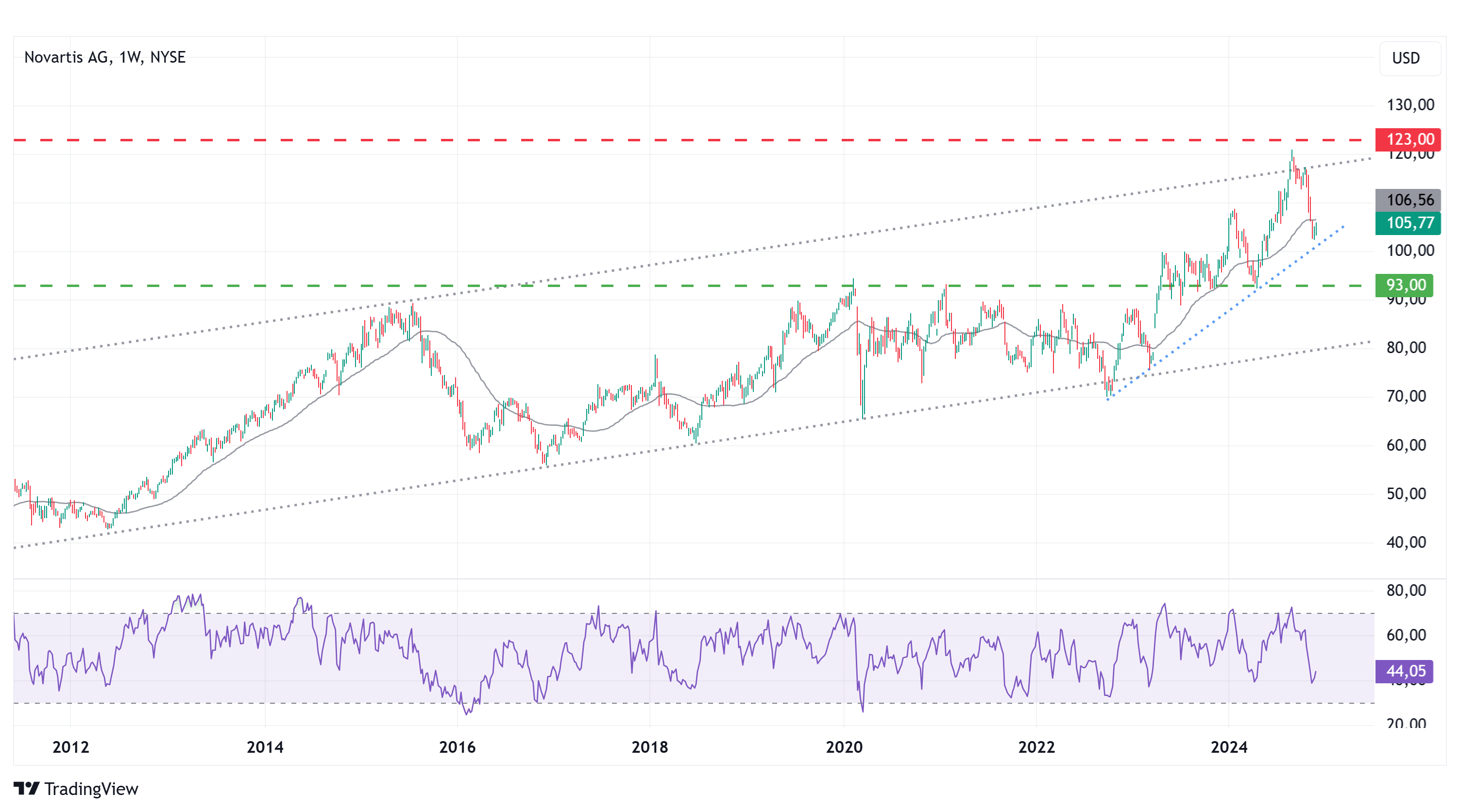Click the 2014 time axis label
This screenshot has height=812, width=1460.
point(265,747)
